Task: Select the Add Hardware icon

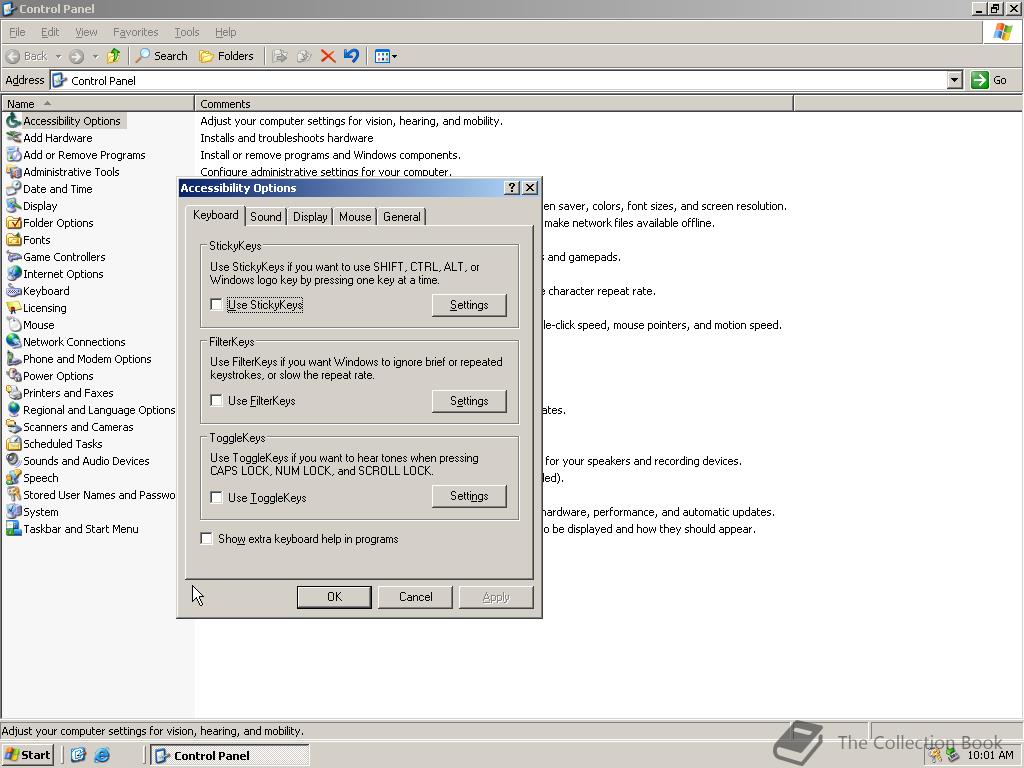Action: 13,138
